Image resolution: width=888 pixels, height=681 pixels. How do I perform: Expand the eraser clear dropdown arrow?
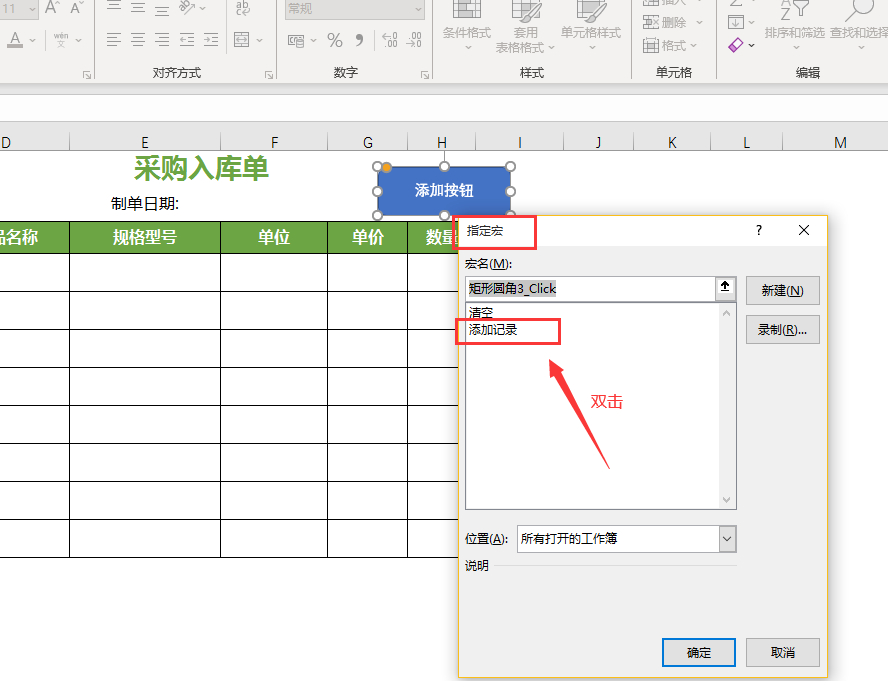coord(752,45)
